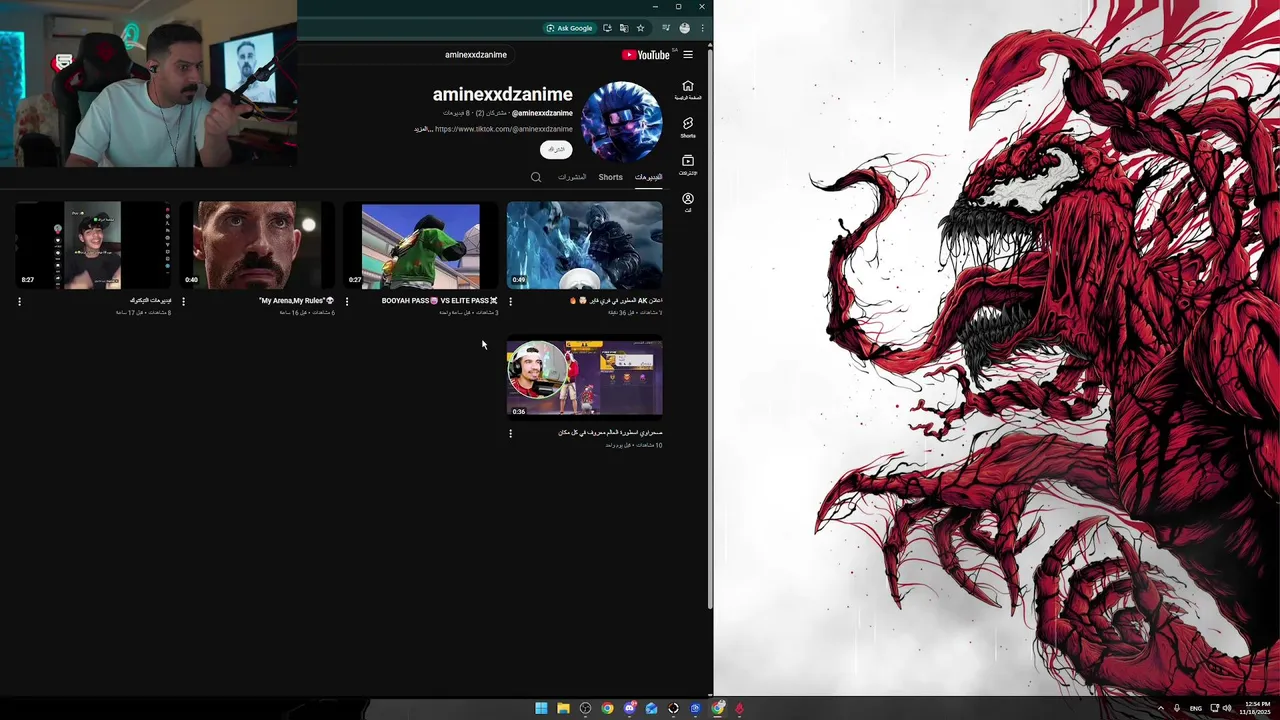The height and width of the screenshot is (720, 1280).
Task: Open the clock showing 12:54 PM
Action: 1256,708
